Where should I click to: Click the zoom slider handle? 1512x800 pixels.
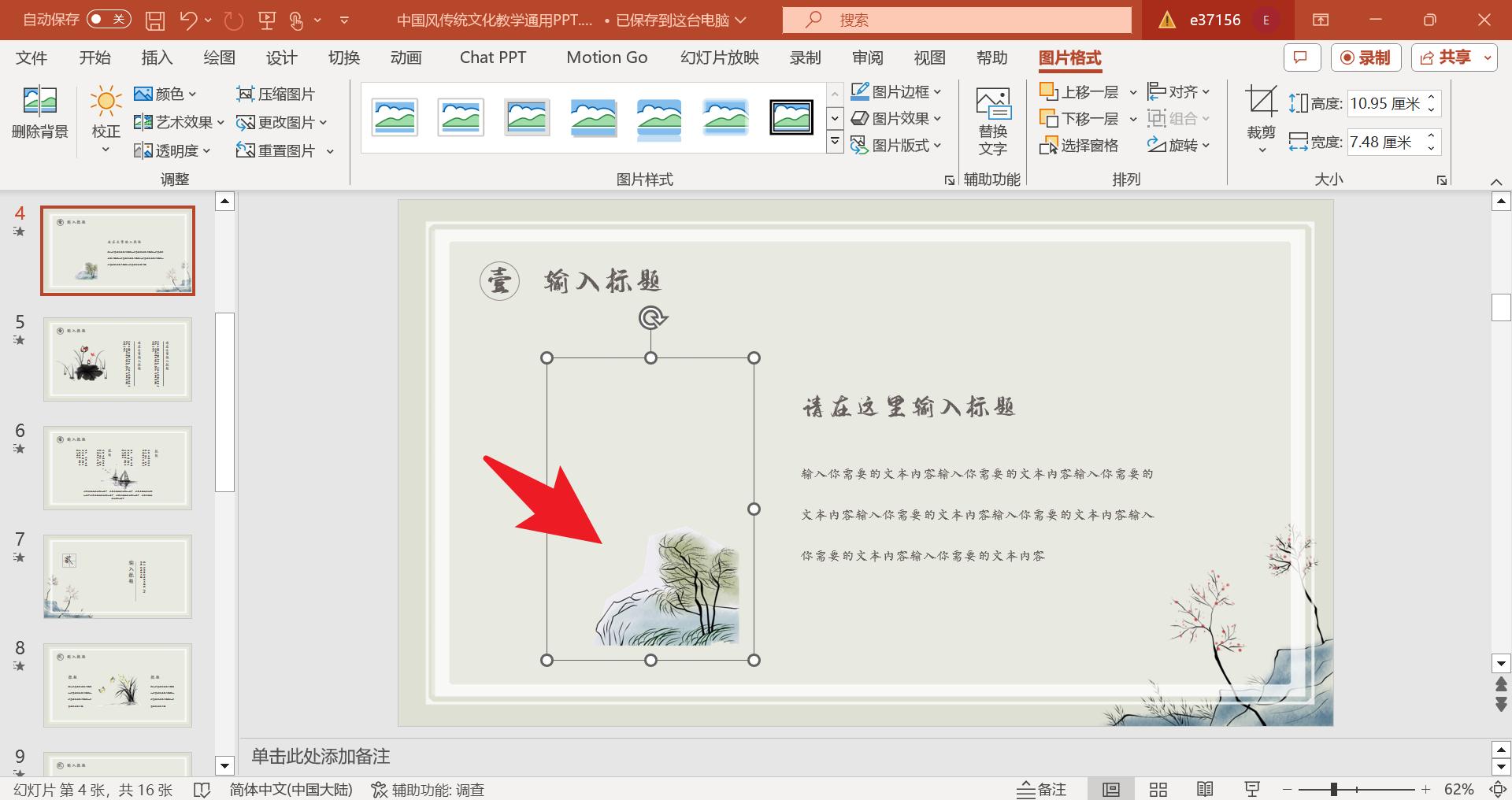point(1334,789)
